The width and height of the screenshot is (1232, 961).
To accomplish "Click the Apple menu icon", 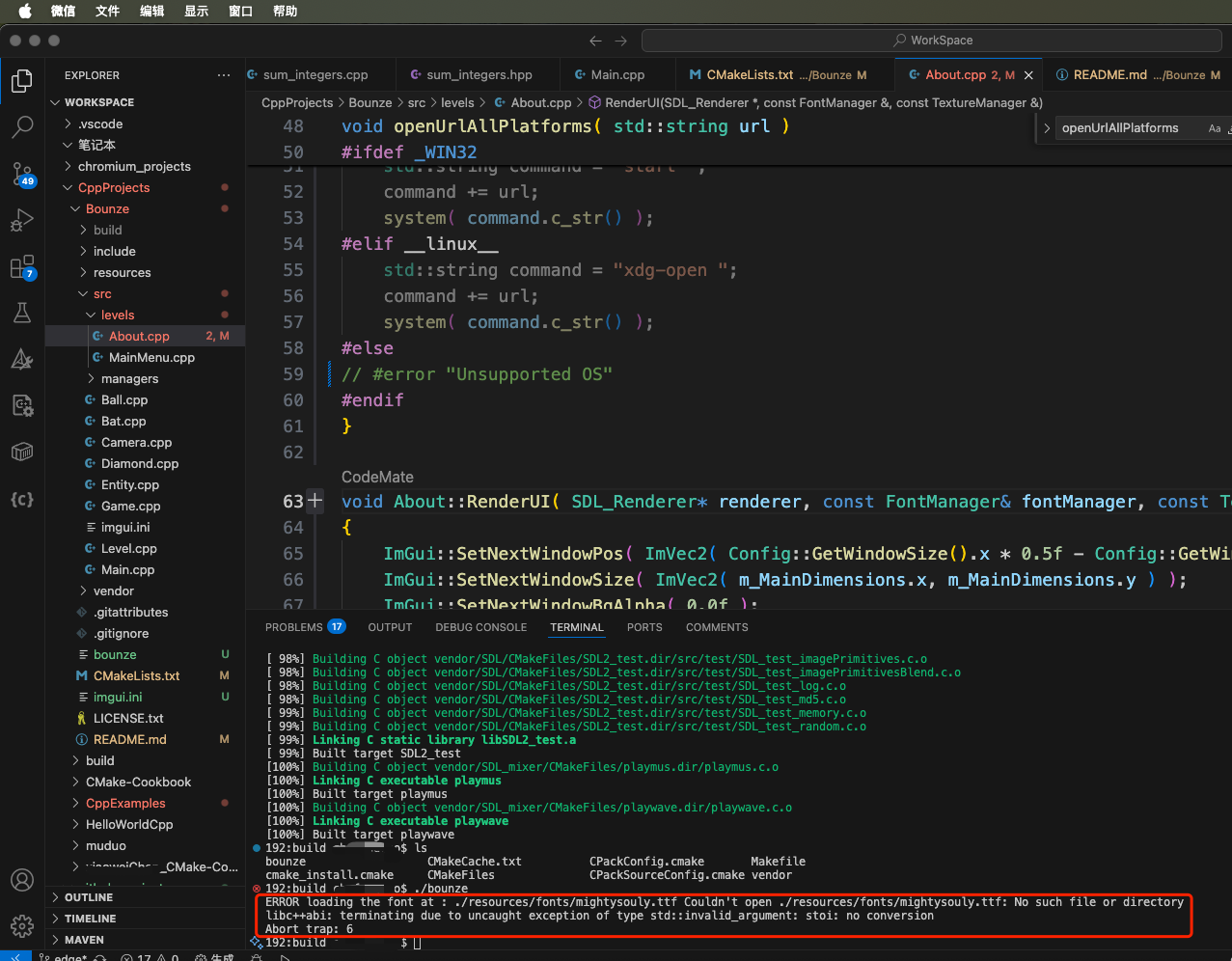I will [x=25, y=12].
